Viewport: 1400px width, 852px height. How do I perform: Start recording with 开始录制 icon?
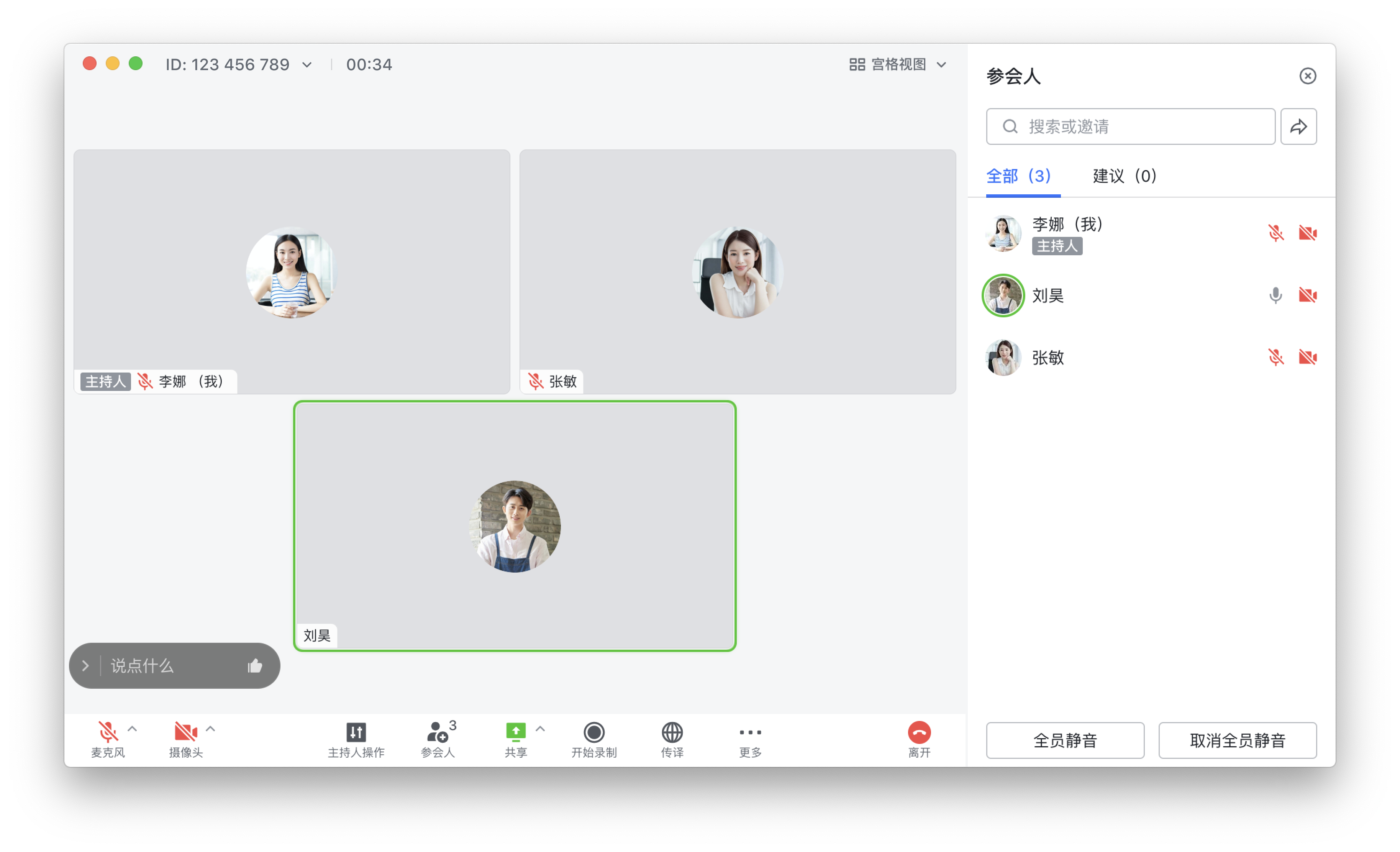click(594, 733)
